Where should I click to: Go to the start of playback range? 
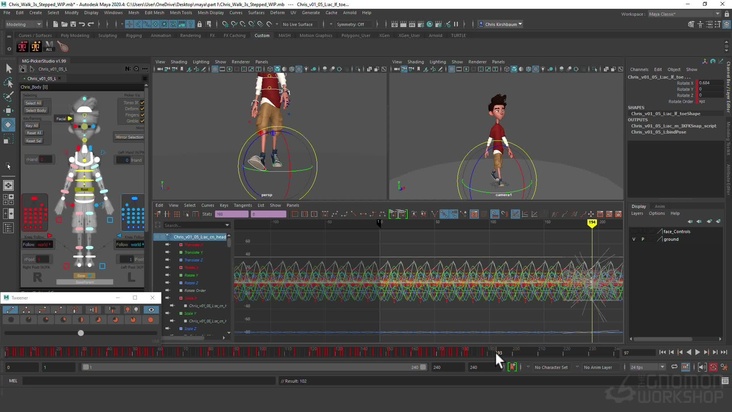click(662, 352)
